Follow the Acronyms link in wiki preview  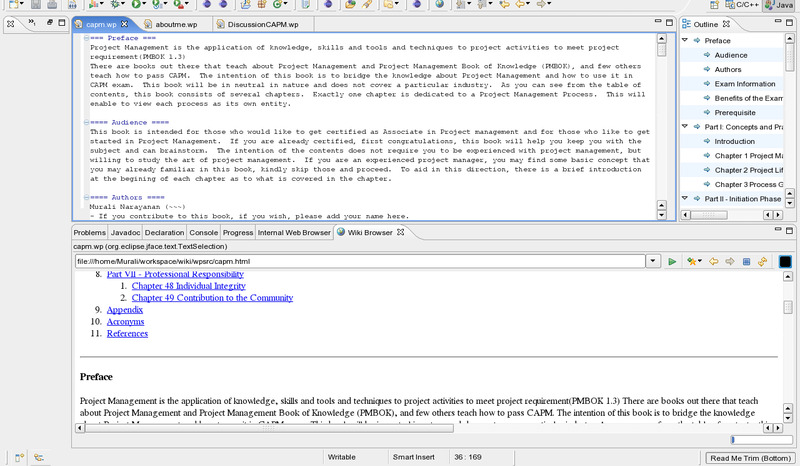click(125, 322)
